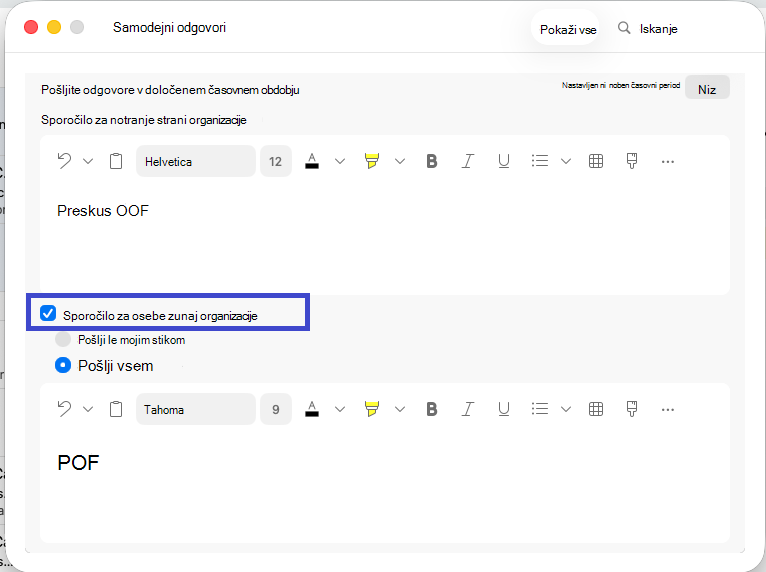766x572 pixels.
Task: Expand highlight color arrow in Helvetica toolbar
Action: click(400, 161)
